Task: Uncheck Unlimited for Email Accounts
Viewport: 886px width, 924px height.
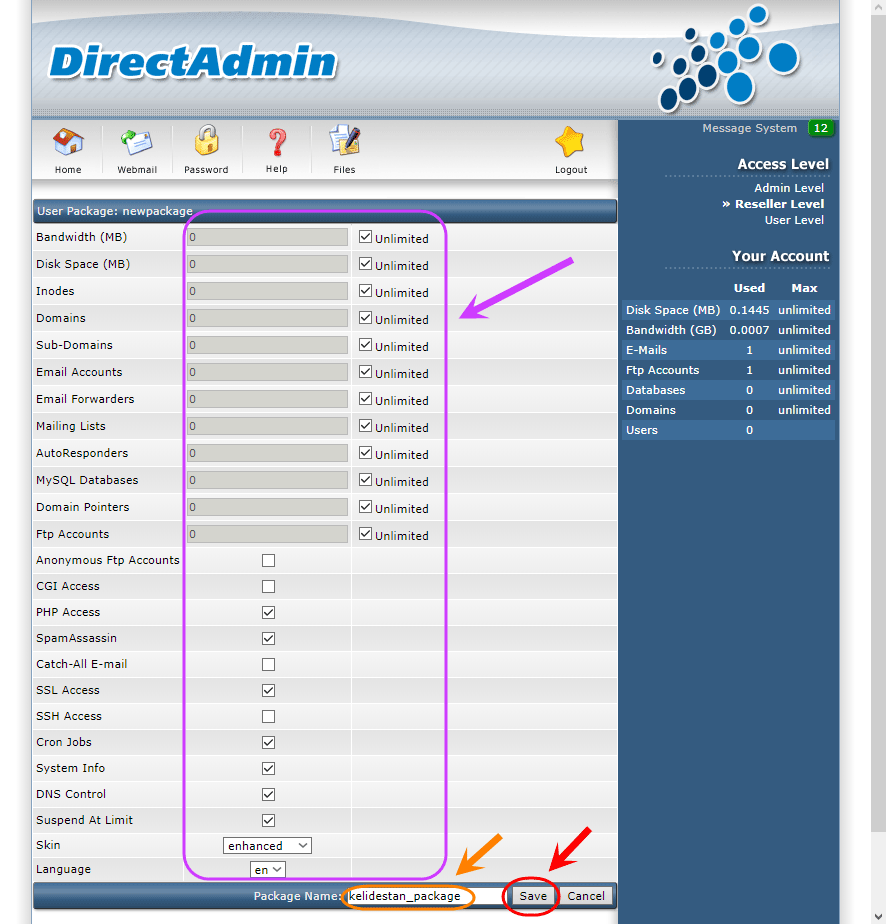Action: point(365,372)
